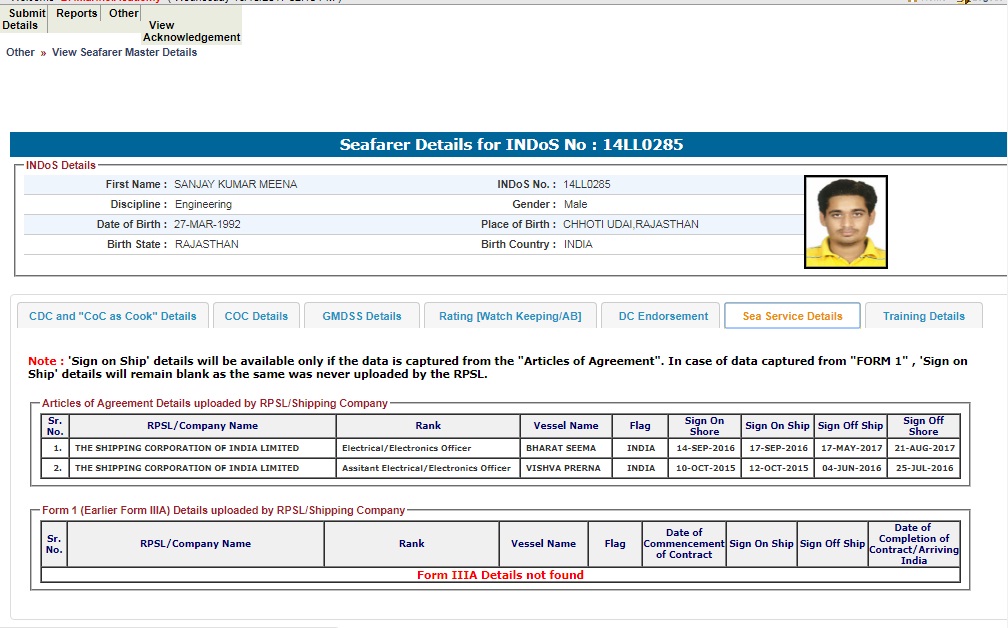The height and width of the screenshot is (628, 1008).
Task: Open the Reports menu
Action: [77, 14]
